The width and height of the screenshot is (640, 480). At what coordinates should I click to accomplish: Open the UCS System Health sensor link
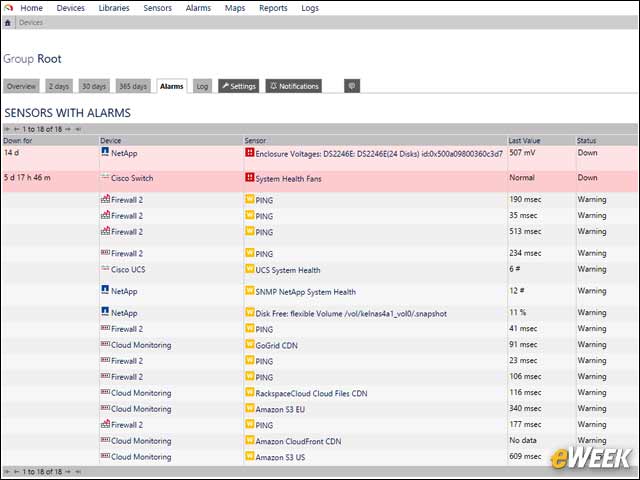point(288,270)
